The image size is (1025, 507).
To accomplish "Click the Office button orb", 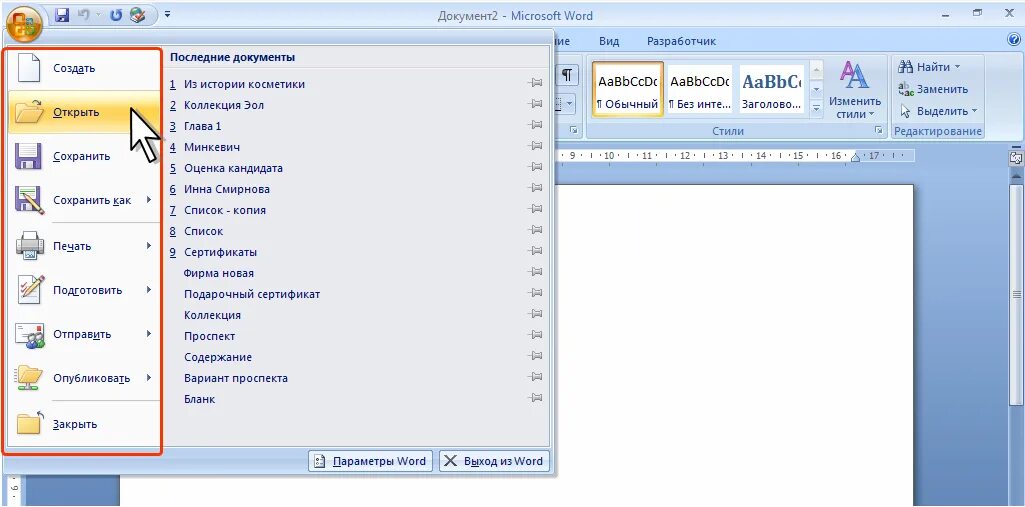I will coord(24,25).
